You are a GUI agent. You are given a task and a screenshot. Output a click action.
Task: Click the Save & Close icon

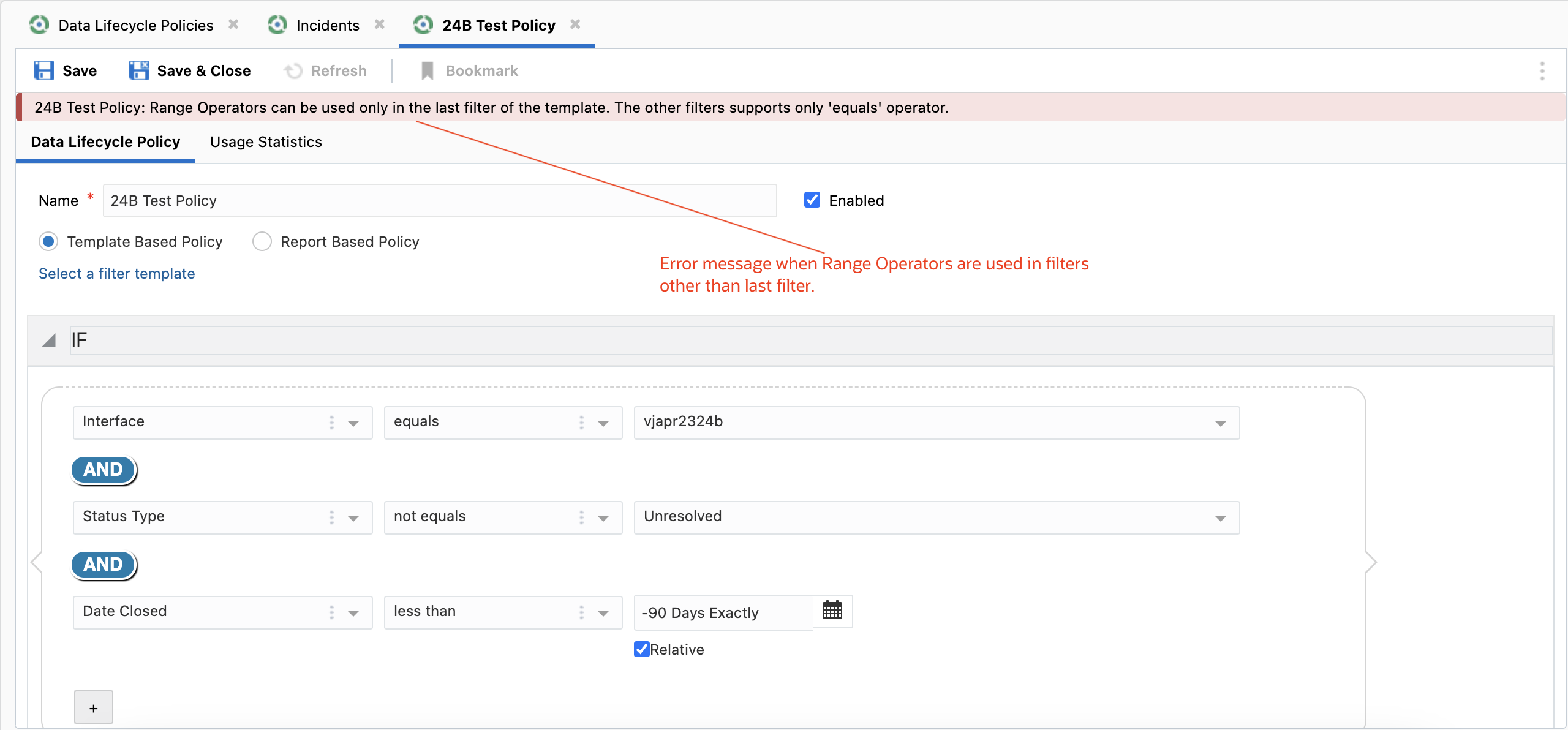[x=139, y=70]
